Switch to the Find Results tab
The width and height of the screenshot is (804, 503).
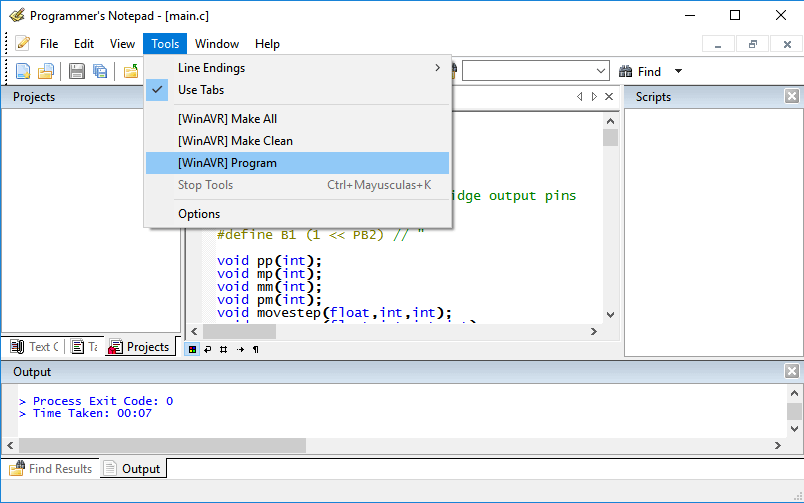coord(51,469)
